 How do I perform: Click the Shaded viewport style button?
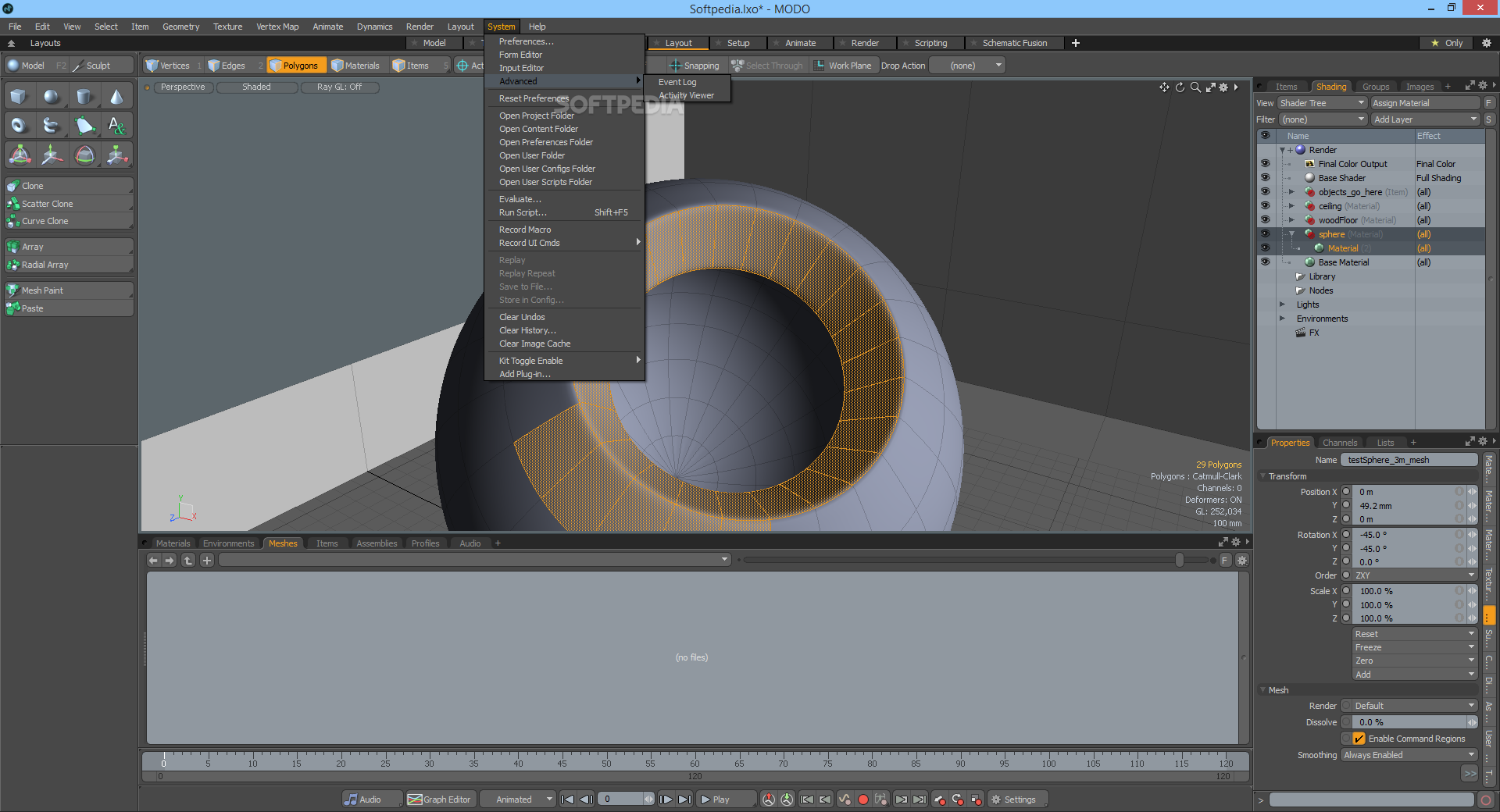click(256, 87)
